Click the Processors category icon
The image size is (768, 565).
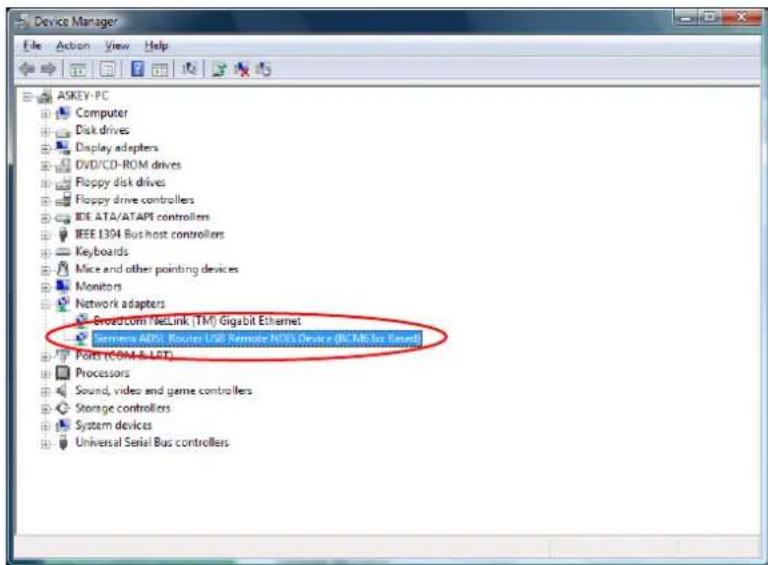coord(63,373)
